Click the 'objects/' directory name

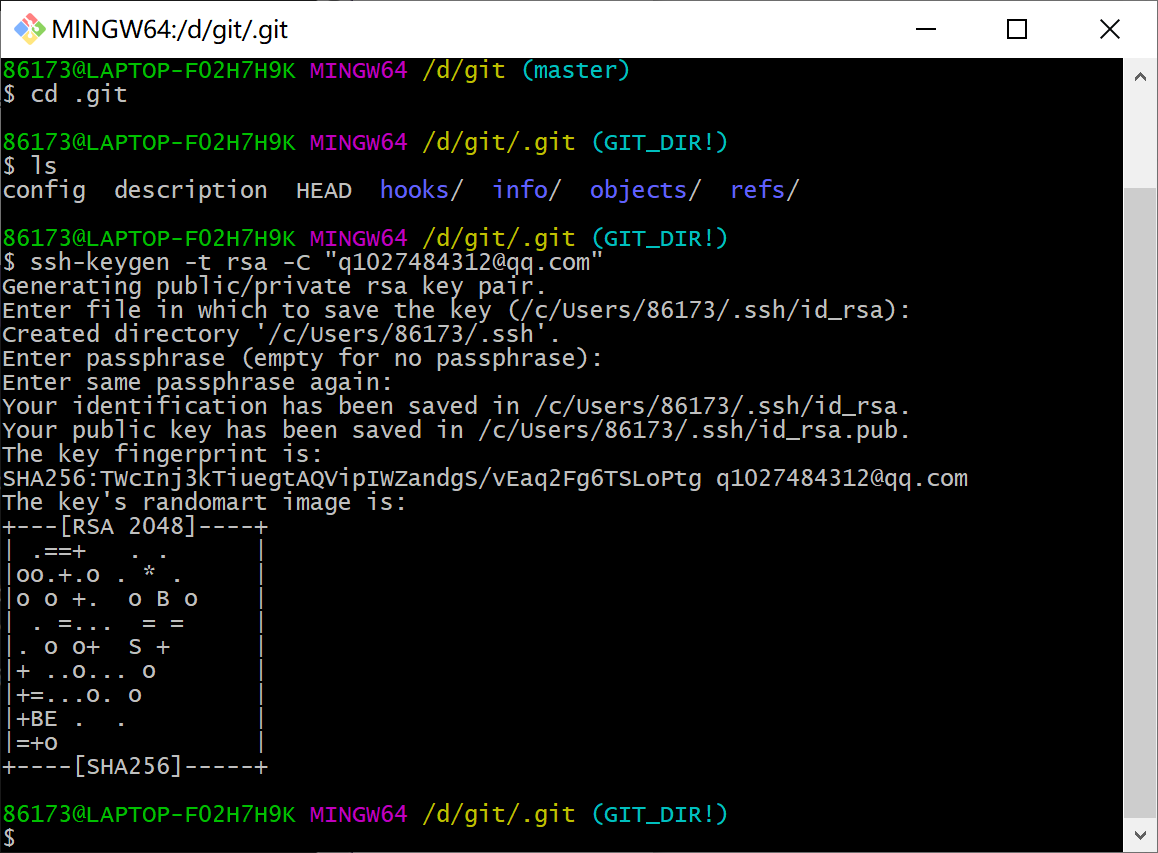pyautogui.click(x=645, y=190)
